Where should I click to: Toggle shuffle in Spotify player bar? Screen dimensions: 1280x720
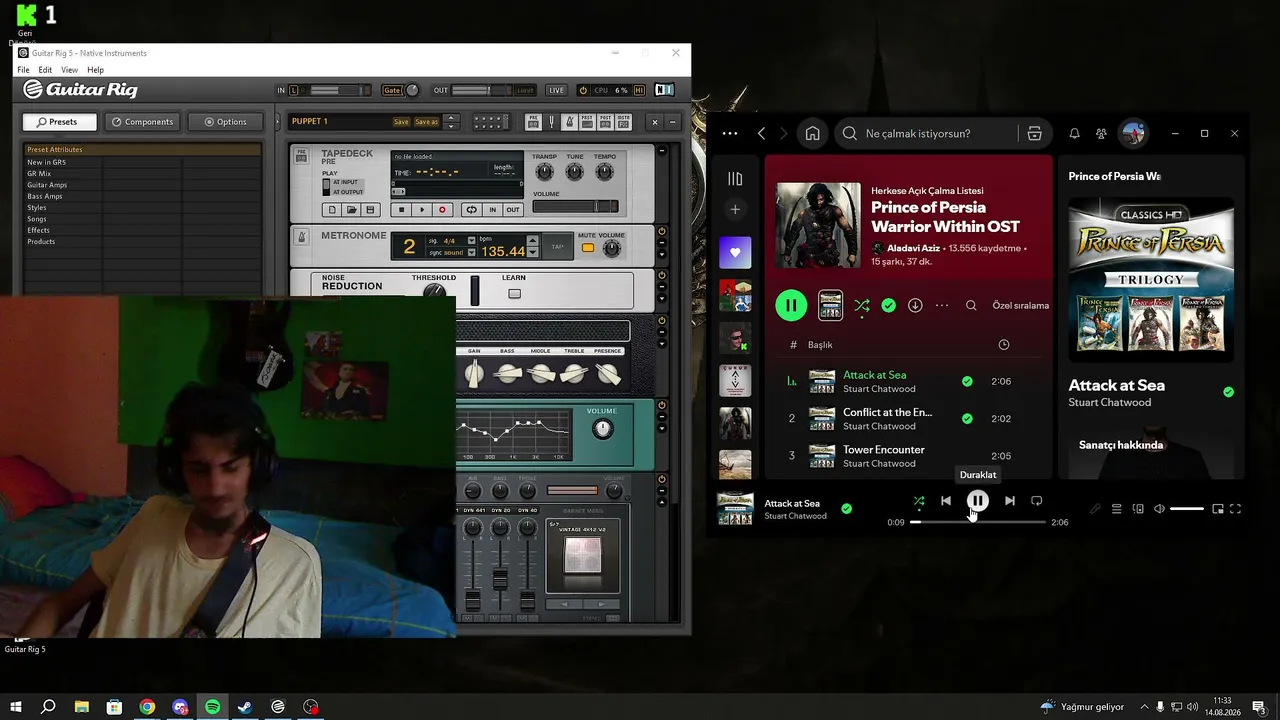[919, 501]
